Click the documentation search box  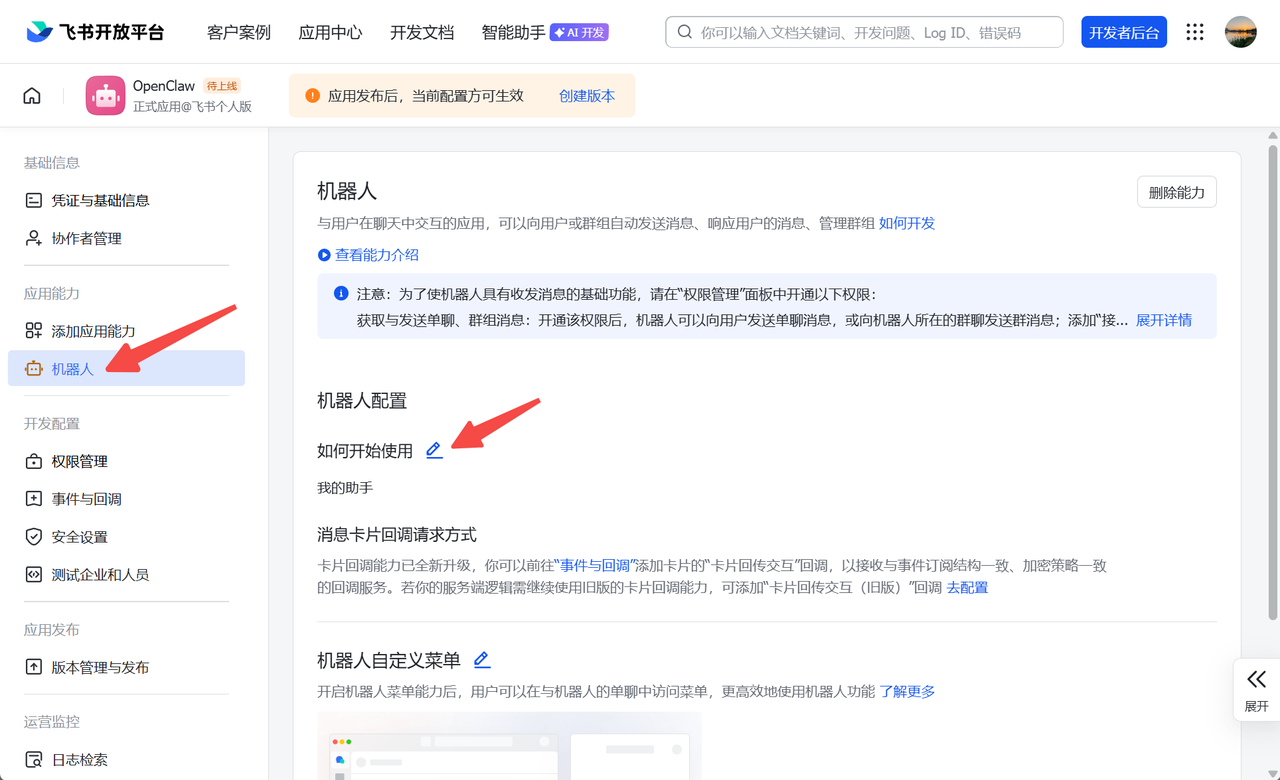(864, 31)
